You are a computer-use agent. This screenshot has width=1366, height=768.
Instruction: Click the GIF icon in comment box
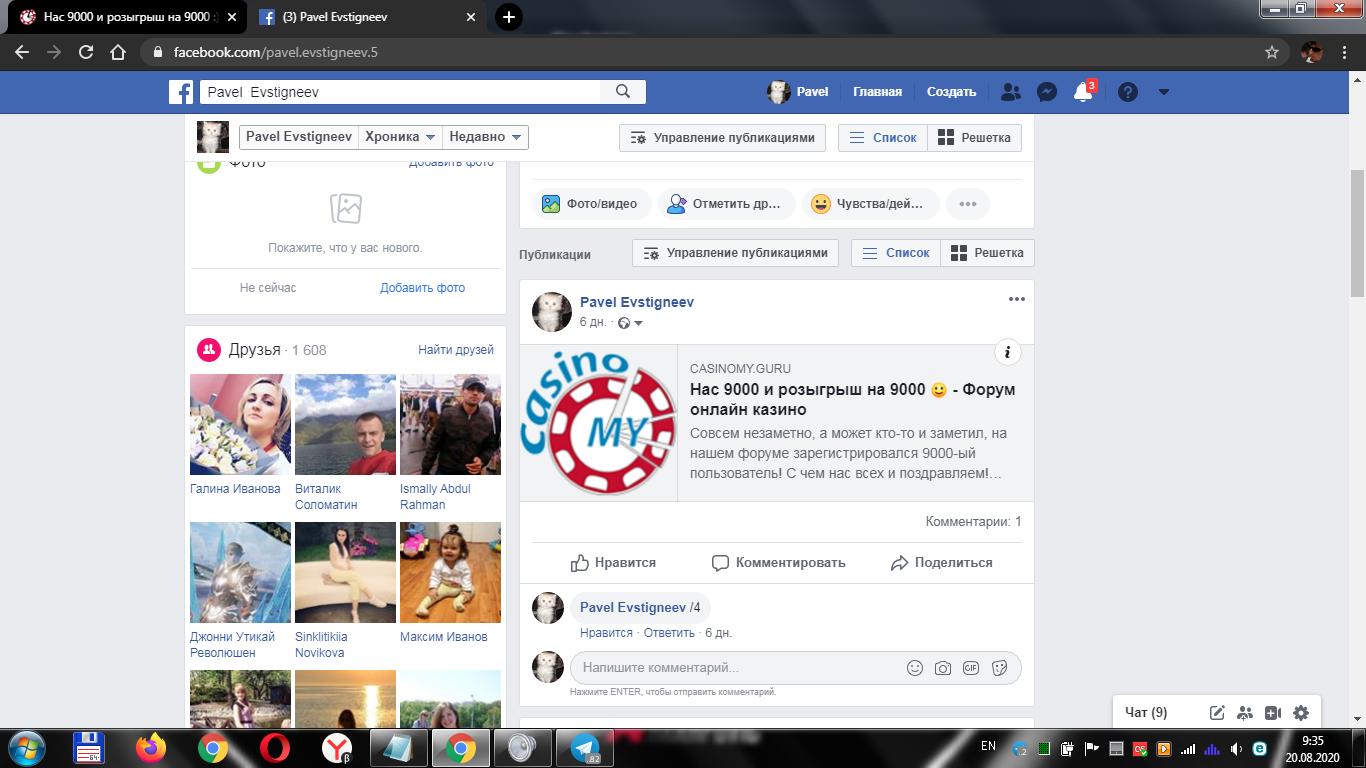(x=970, y=668)
